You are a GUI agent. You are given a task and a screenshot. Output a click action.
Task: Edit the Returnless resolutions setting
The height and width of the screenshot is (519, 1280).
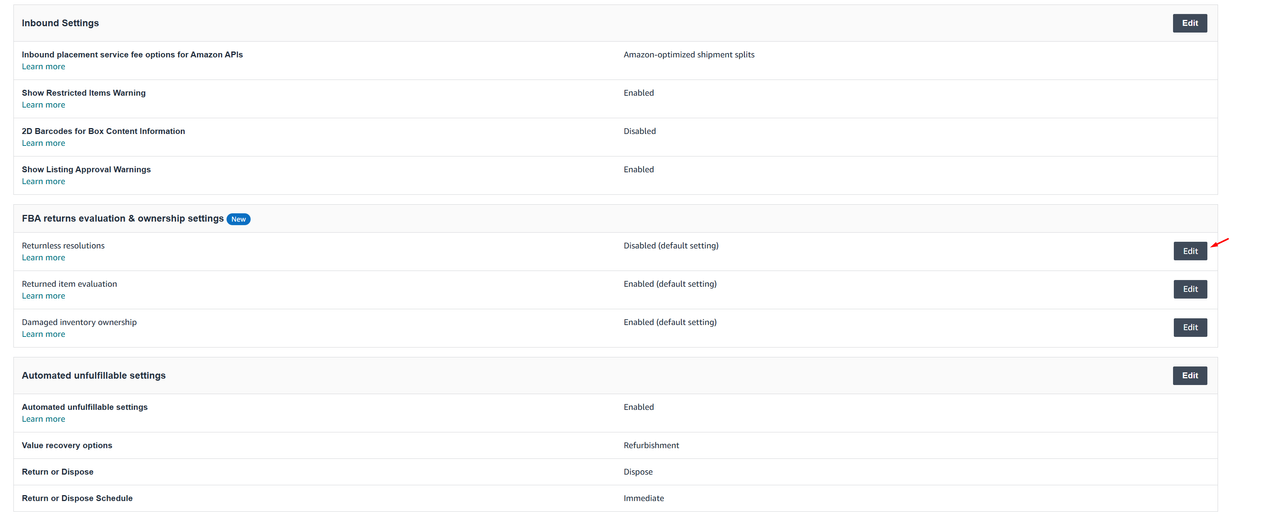1189,251
